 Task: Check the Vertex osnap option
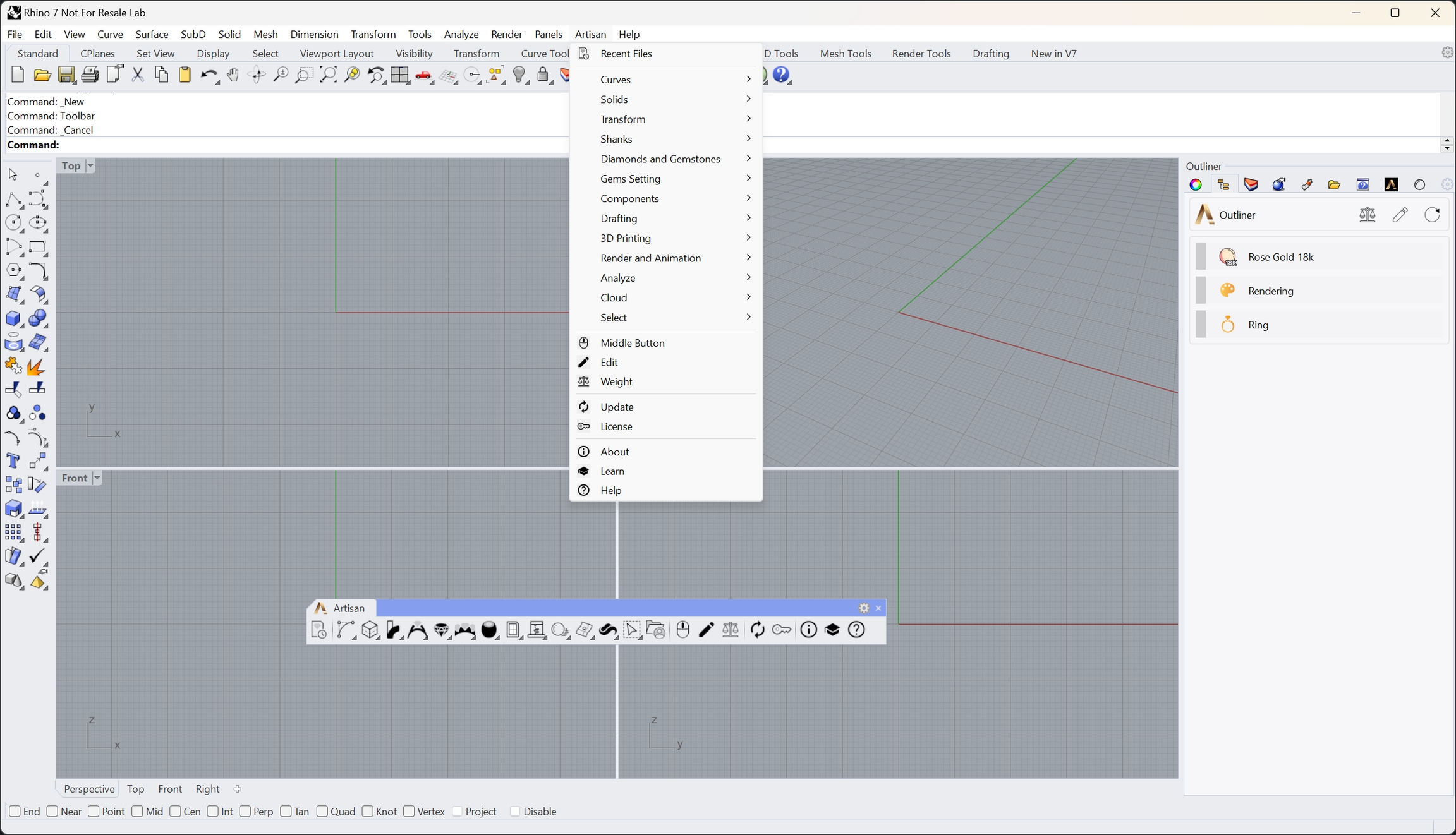pyautogui.click(x=409, y=812)
